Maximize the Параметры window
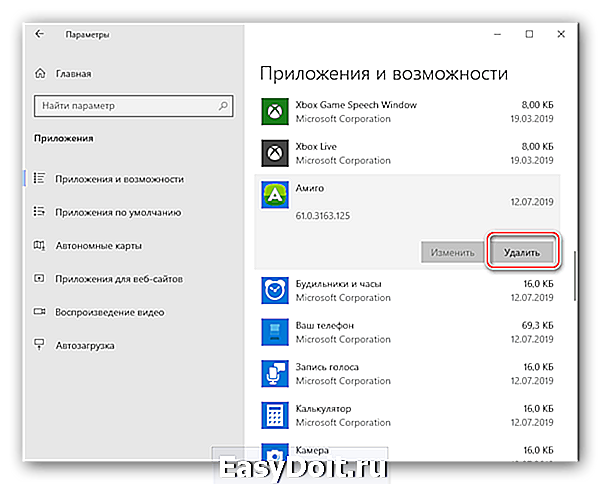600x484 pixels. pos(529,34)
